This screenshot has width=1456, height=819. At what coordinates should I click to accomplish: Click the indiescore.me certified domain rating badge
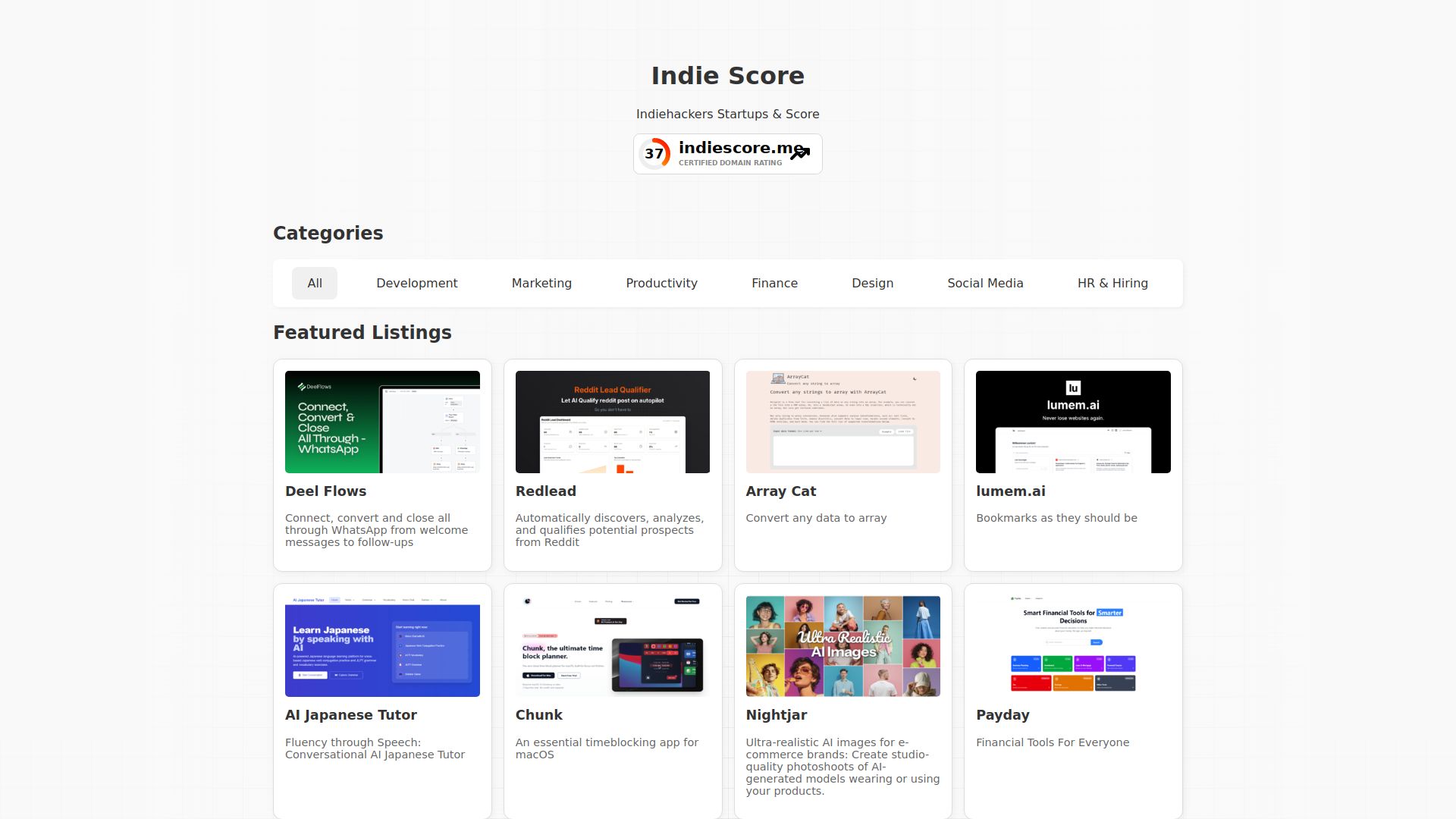727,153
